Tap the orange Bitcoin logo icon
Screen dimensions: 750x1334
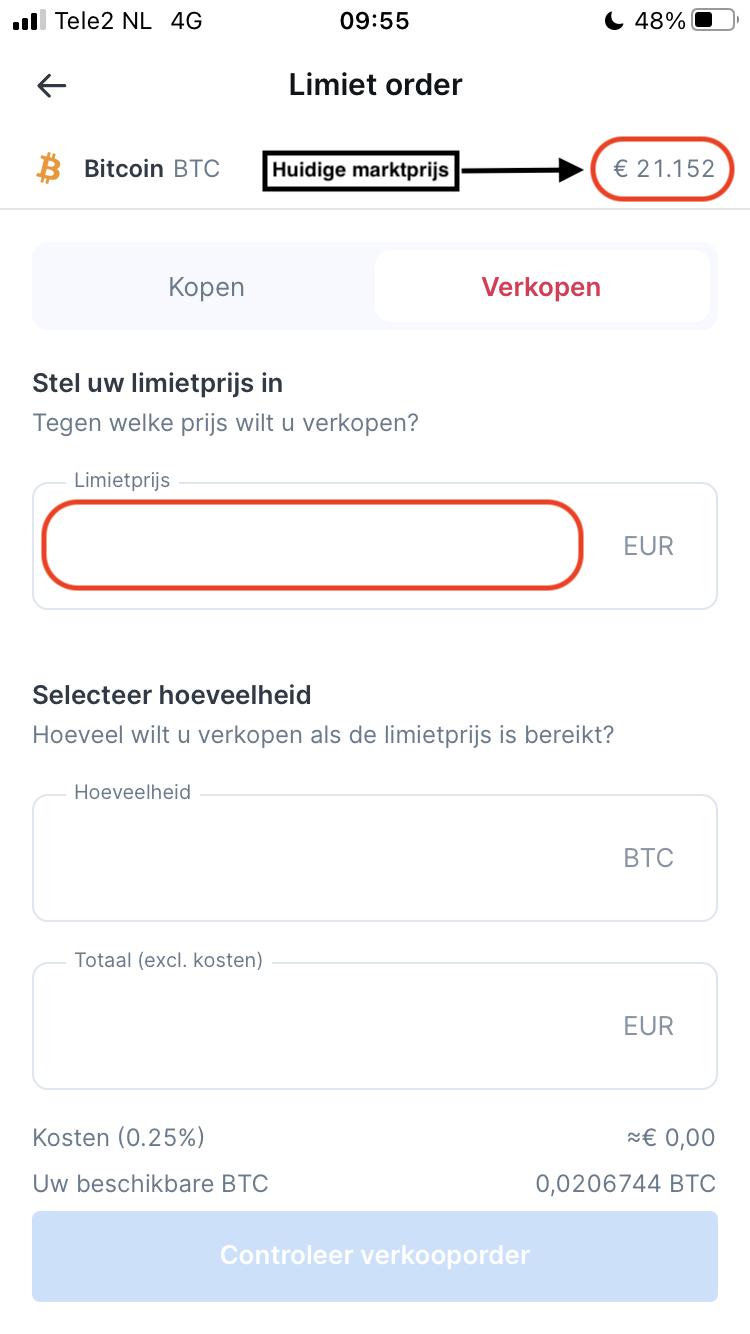tap(49, 168)
